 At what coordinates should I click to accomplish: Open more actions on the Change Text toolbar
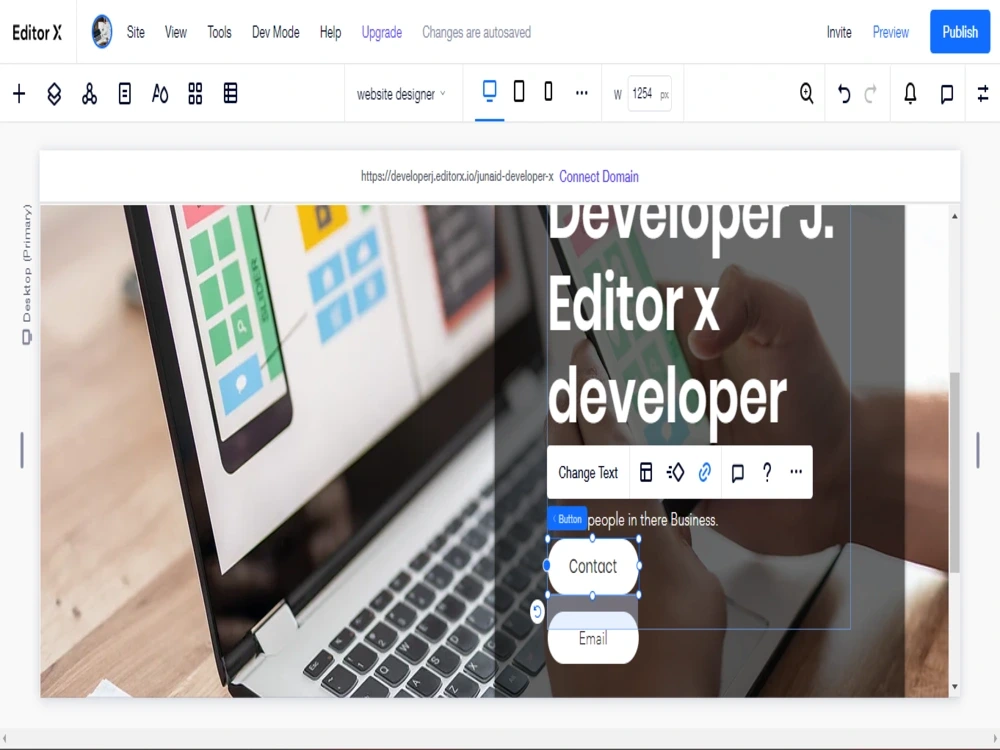[795, 472]
